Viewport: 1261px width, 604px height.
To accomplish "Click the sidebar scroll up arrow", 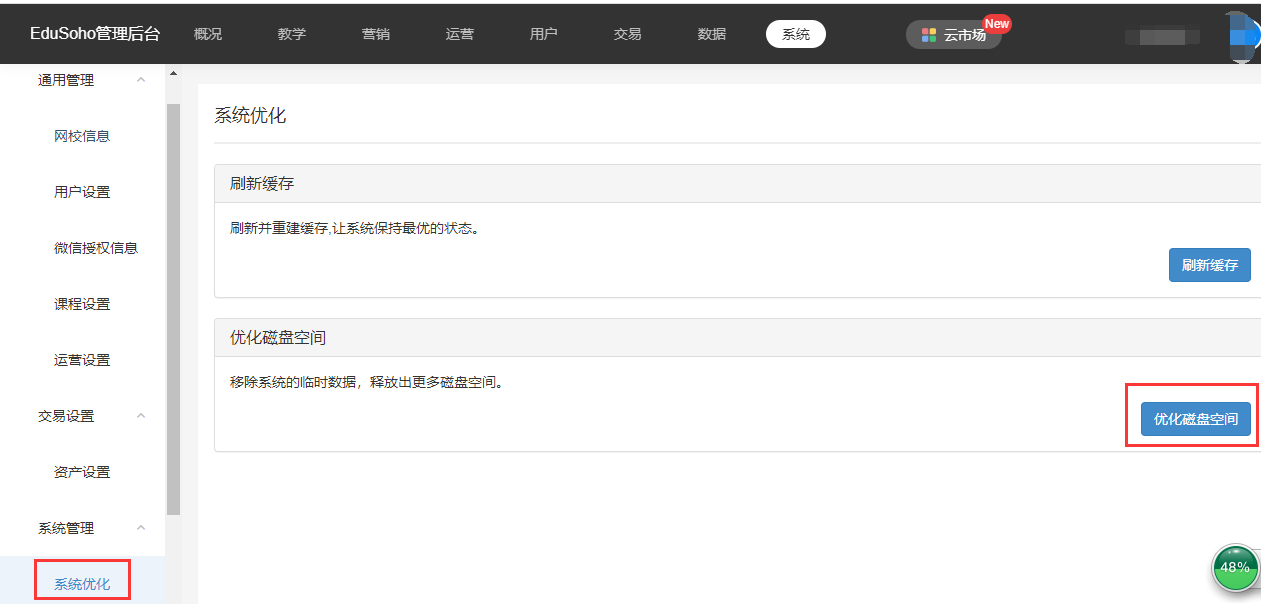I will (173, 74).
